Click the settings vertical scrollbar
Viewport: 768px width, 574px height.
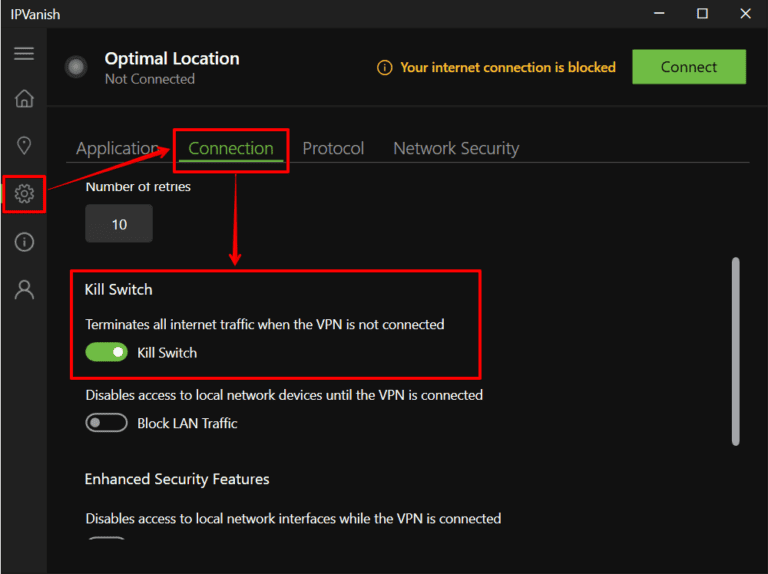point(736,350)
